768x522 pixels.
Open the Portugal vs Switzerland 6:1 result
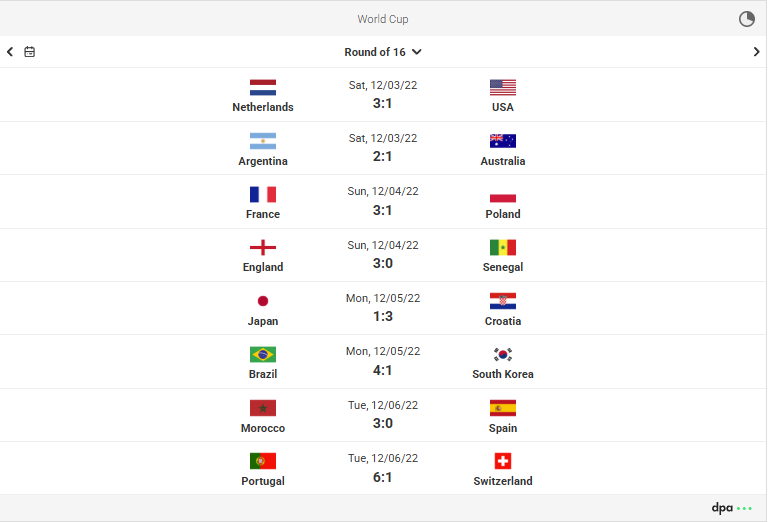(383, 477)
